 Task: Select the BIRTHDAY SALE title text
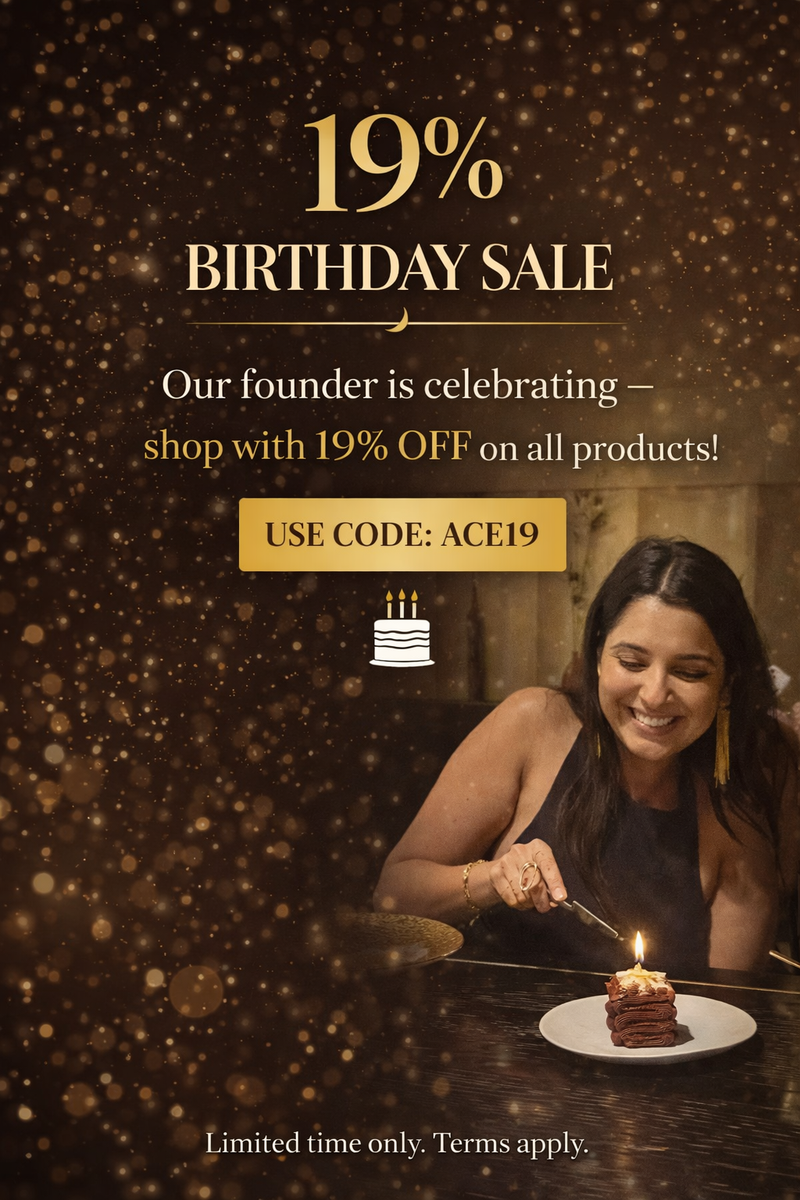pyautogui.click(x=400, y=267)
